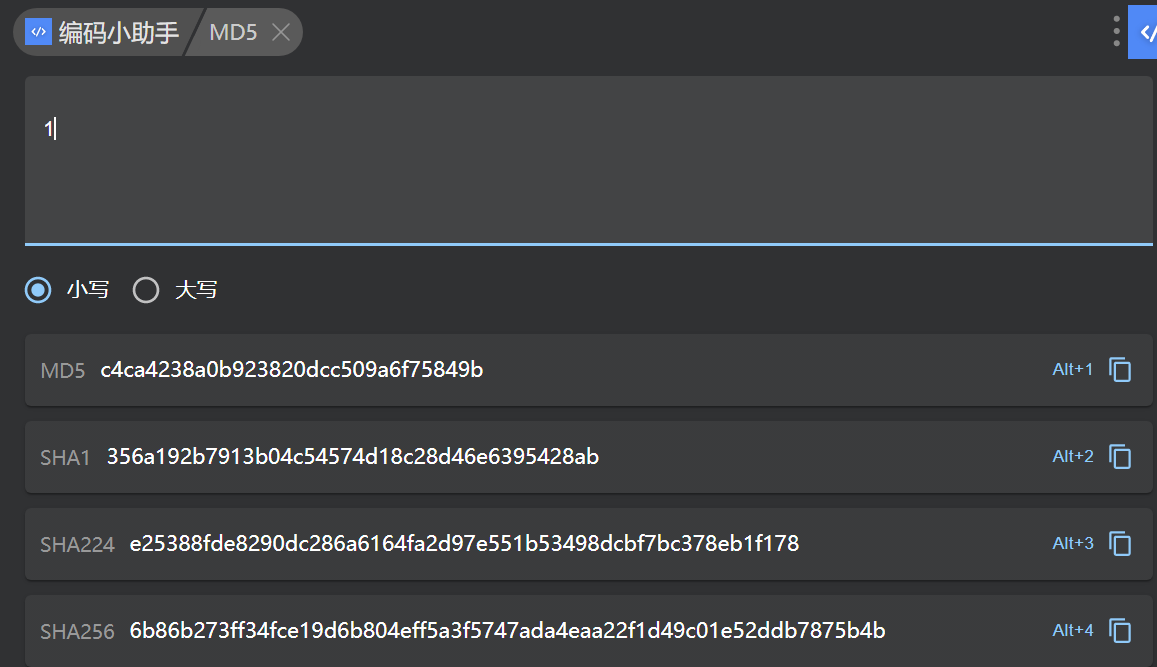Click the blue code icon at top right
This screenshot has height=667, width=1157.
(1144, 32)
